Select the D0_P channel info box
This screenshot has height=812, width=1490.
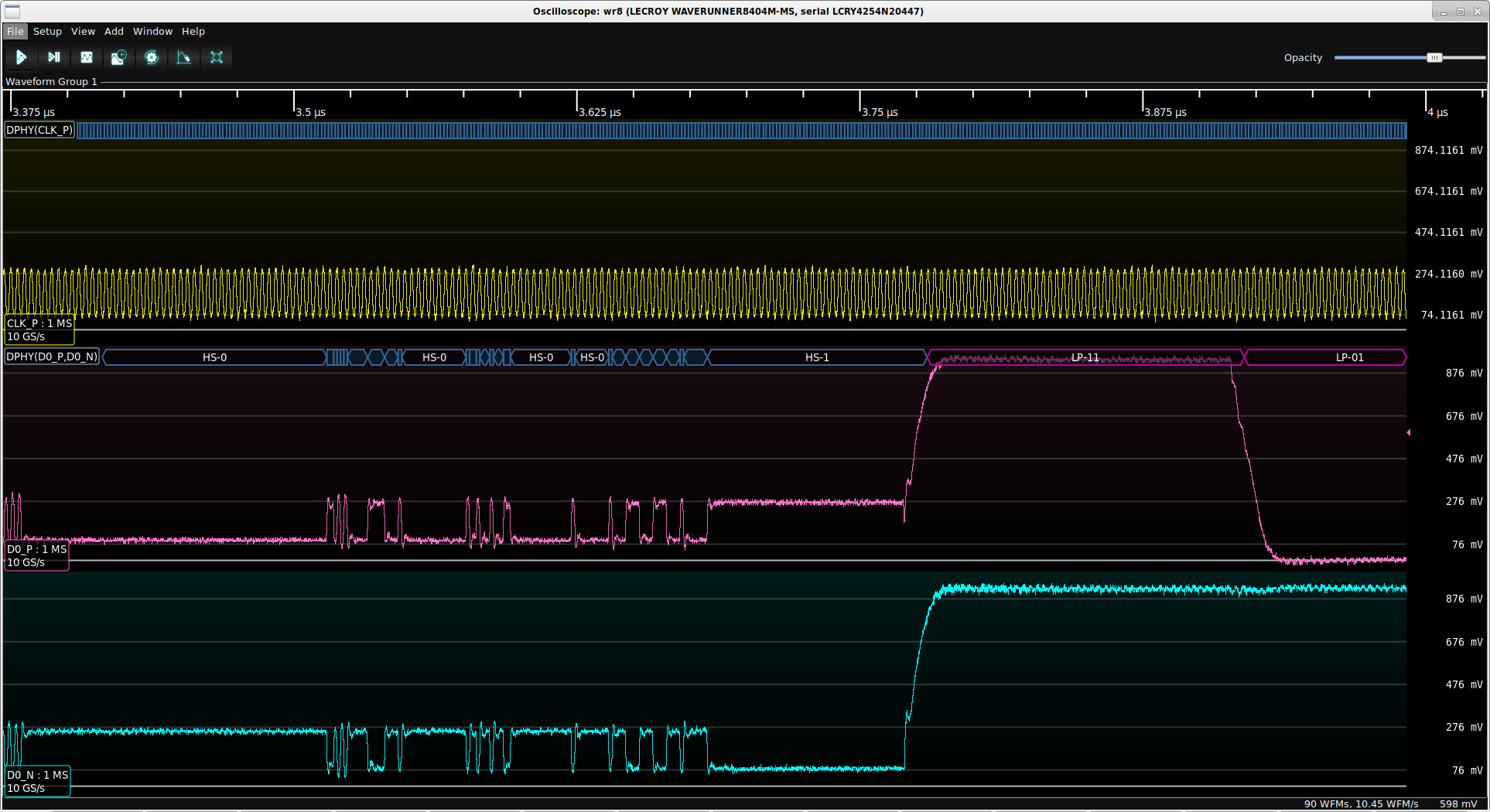tap(36, 555)
